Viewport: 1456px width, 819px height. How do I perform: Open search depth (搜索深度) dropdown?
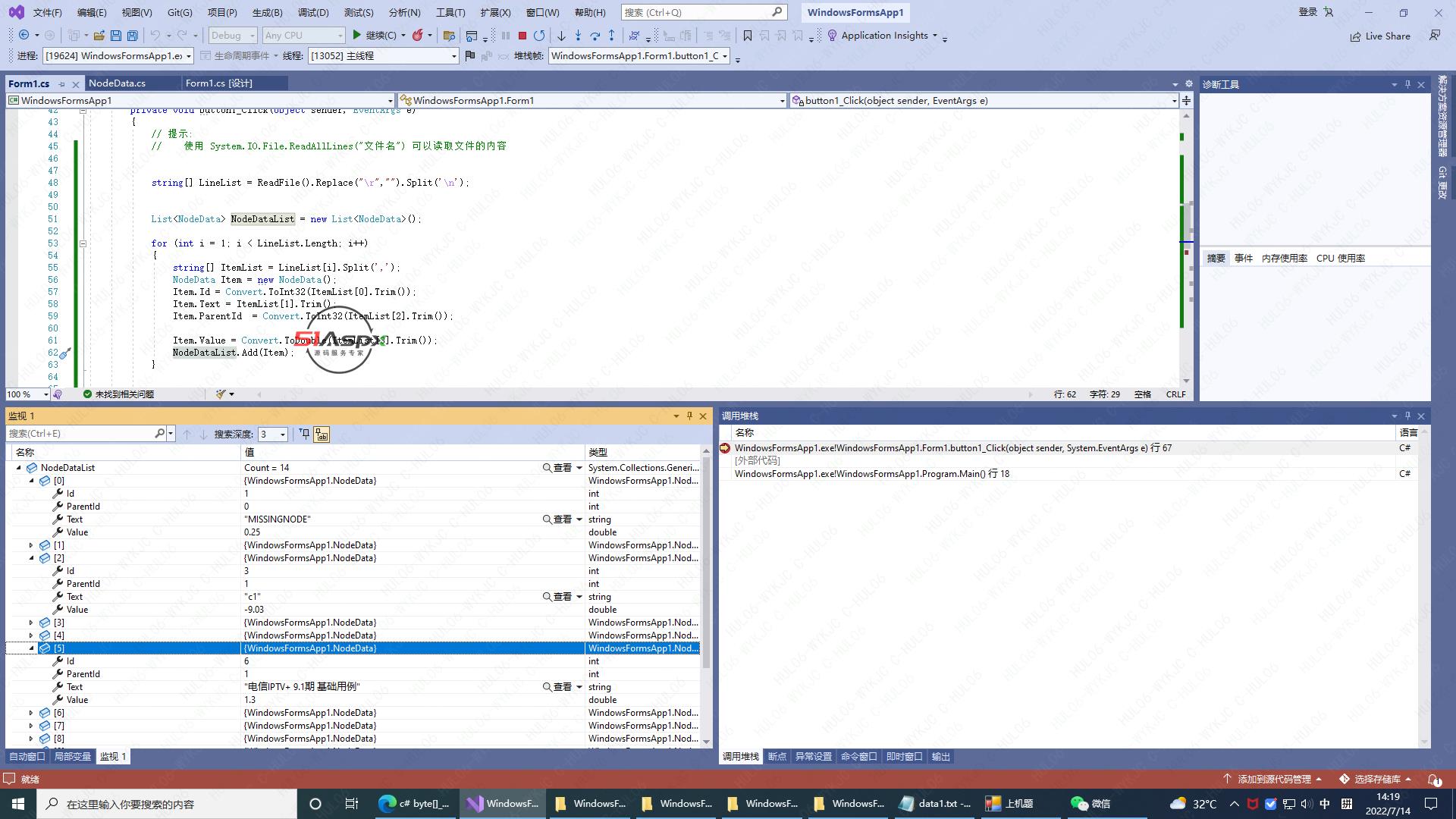[282, 435]
